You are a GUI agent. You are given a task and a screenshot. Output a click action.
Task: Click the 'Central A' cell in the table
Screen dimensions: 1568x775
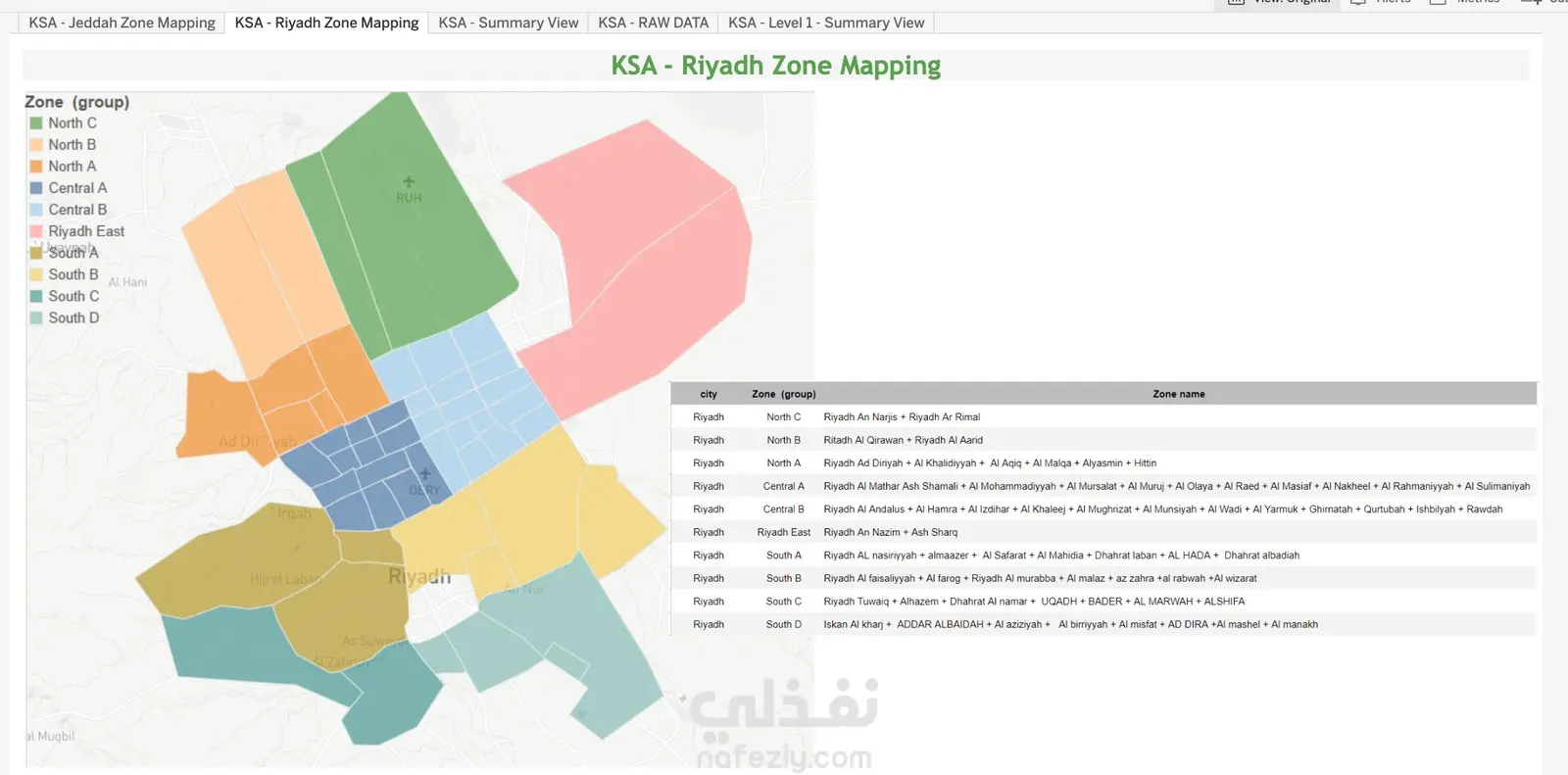(784, 487)
